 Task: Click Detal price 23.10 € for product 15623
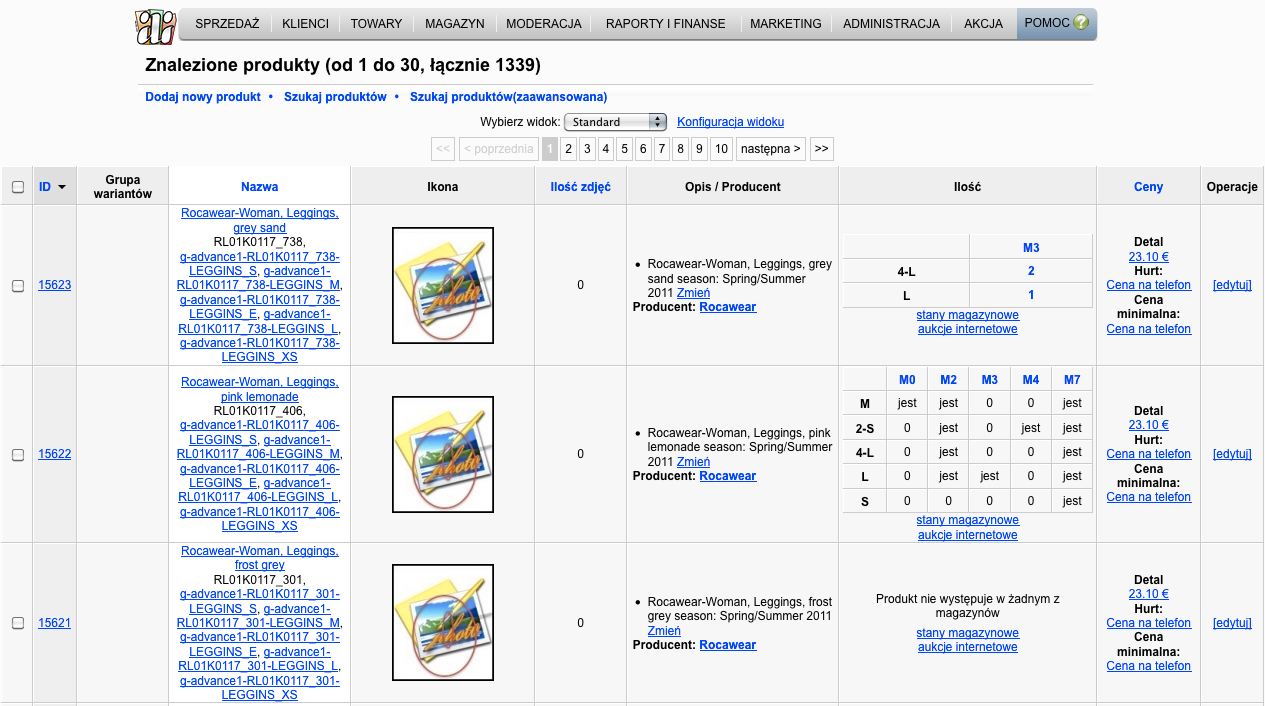point(1149,256)
